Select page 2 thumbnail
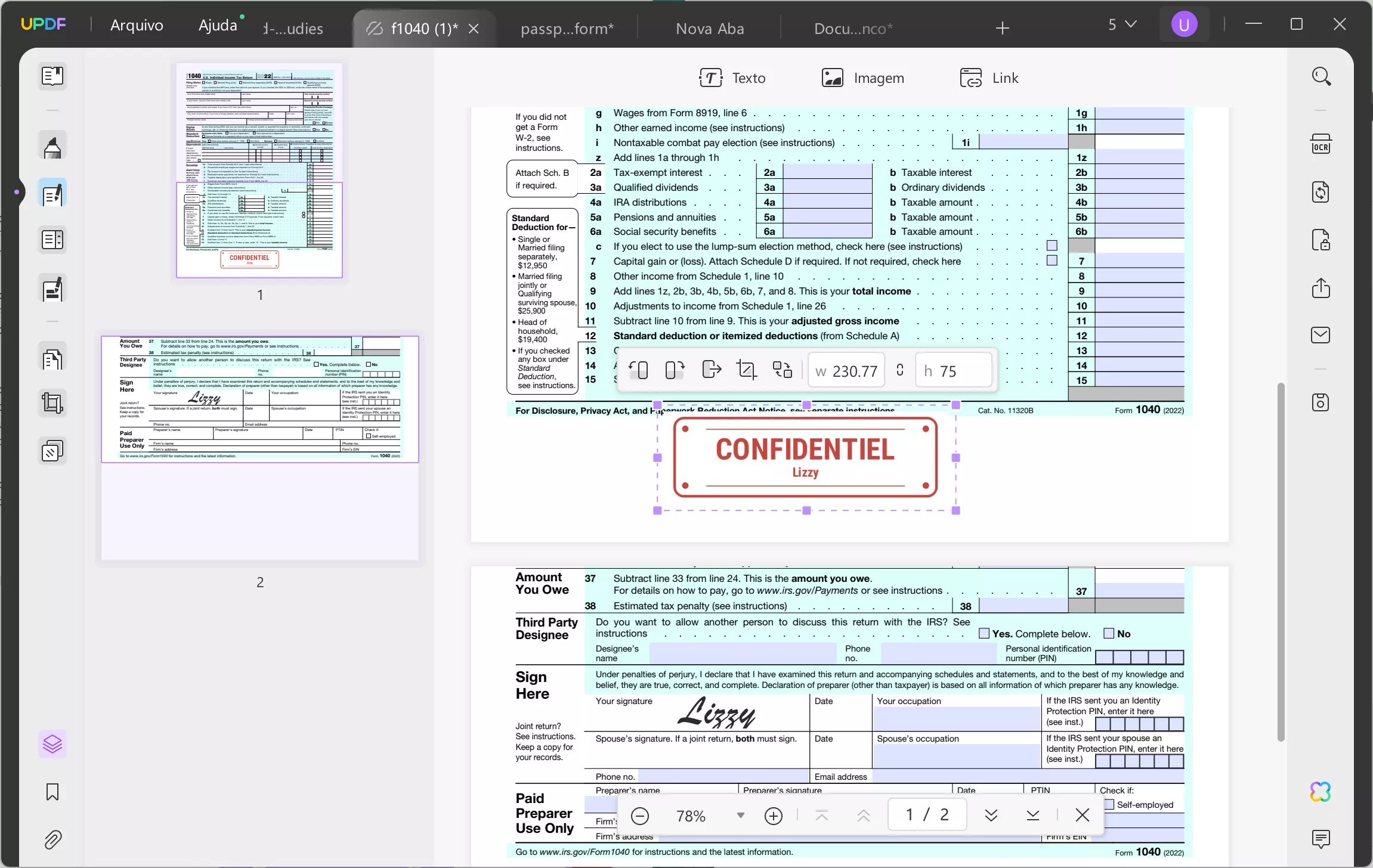The image size is (1373, 868). click(260, 447)
